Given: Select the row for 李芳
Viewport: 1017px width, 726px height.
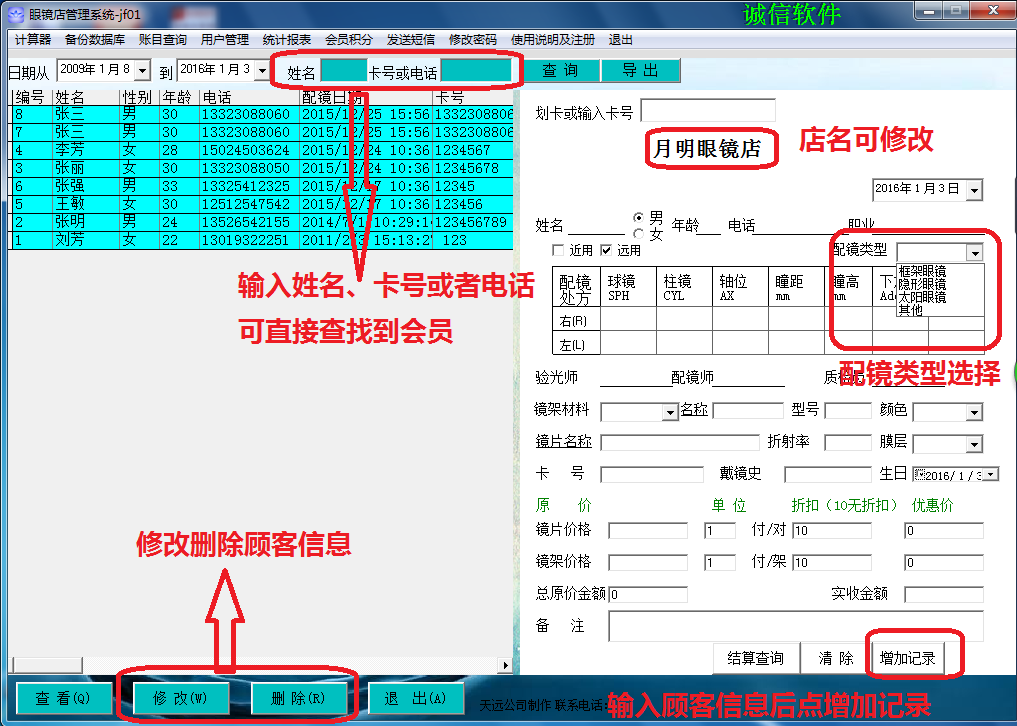Looking at the screenshot, I should pos(262,150).
